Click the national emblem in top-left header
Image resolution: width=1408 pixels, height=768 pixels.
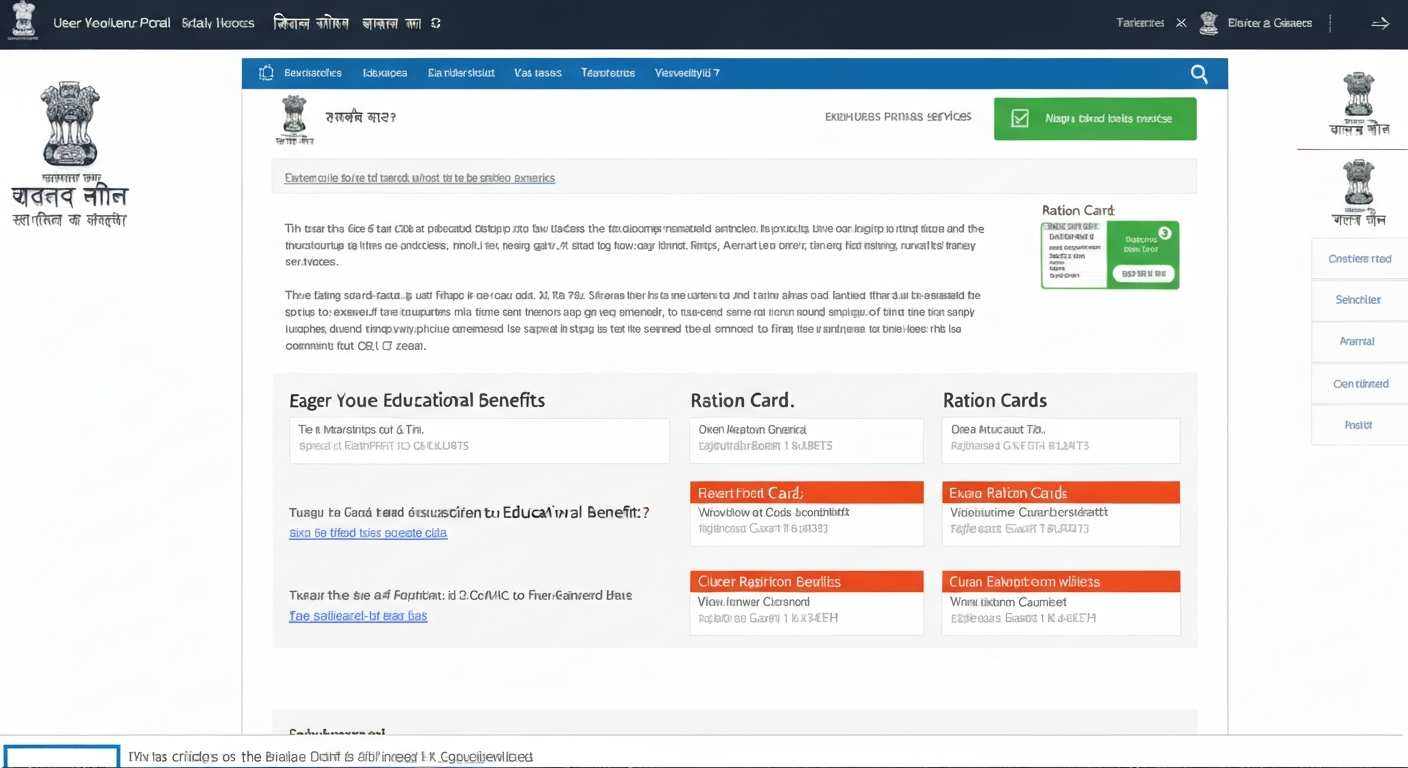click(x=22, y=21)
